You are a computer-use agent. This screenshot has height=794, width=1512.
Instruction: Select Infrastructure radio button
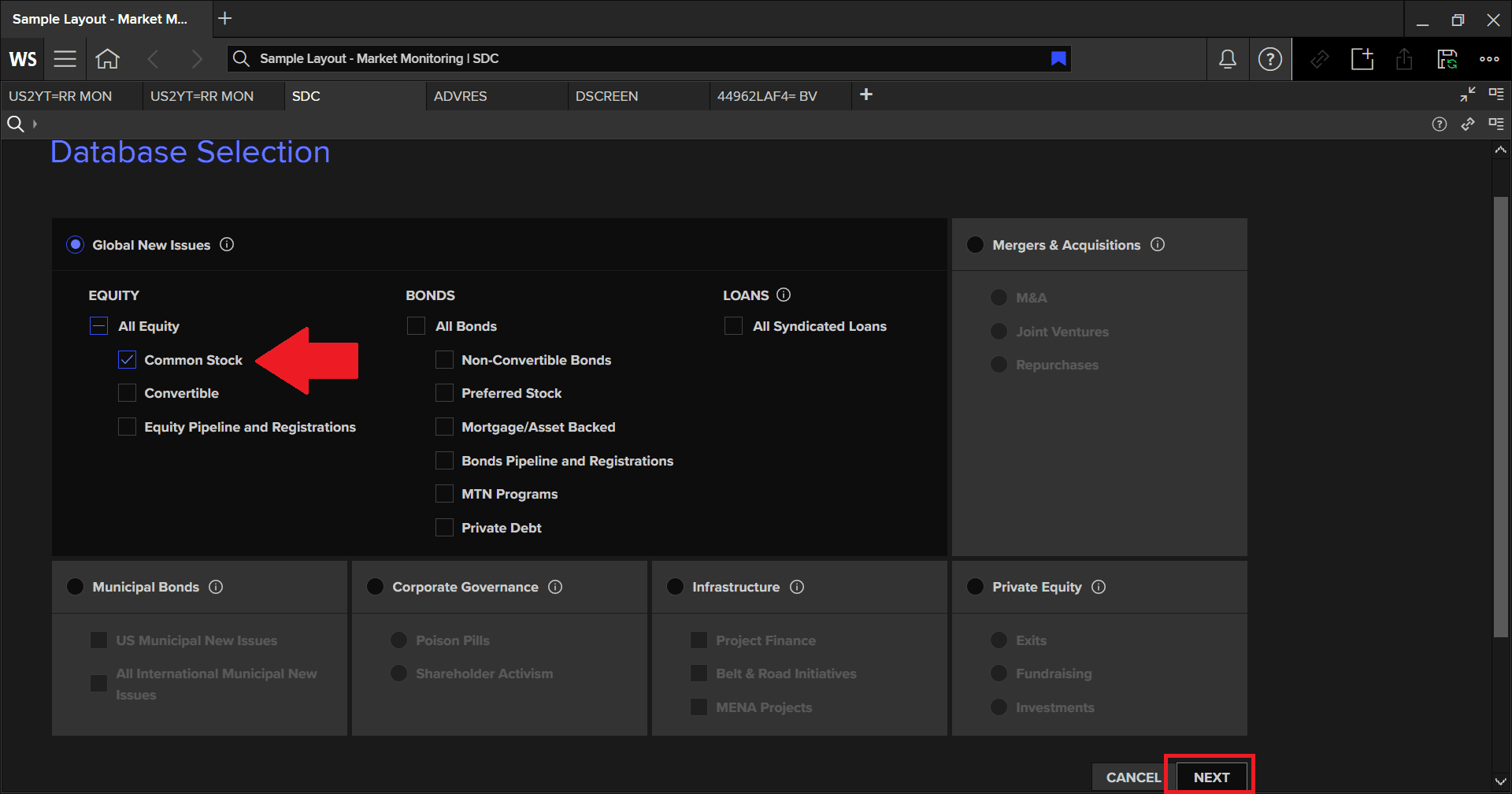pos(675,587)
